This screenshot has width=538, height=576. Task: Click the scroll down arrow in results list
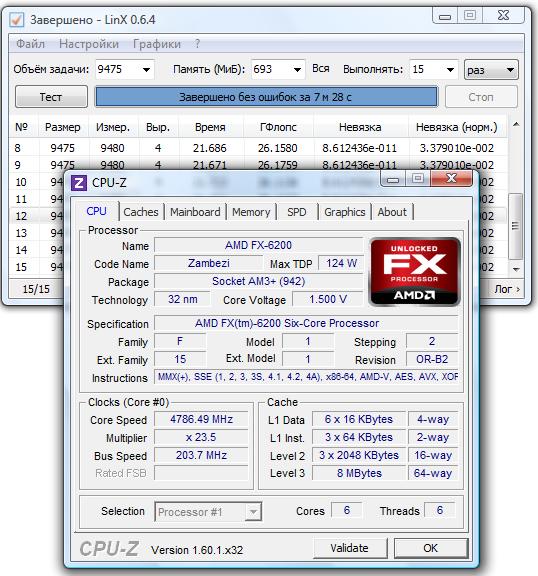click(516, 269)
